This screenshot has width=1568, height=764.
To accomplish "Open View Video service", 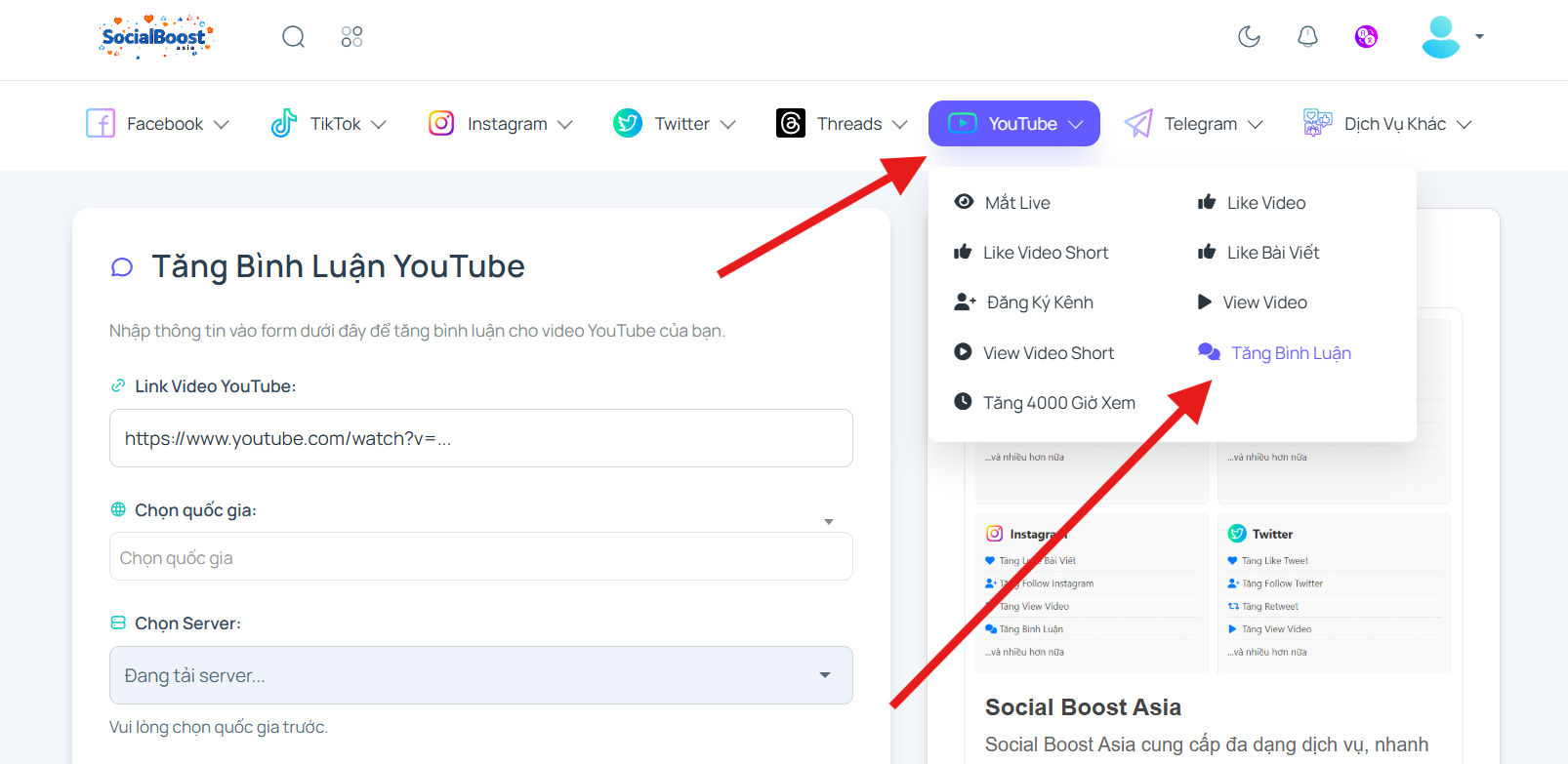I will 1265,302.
